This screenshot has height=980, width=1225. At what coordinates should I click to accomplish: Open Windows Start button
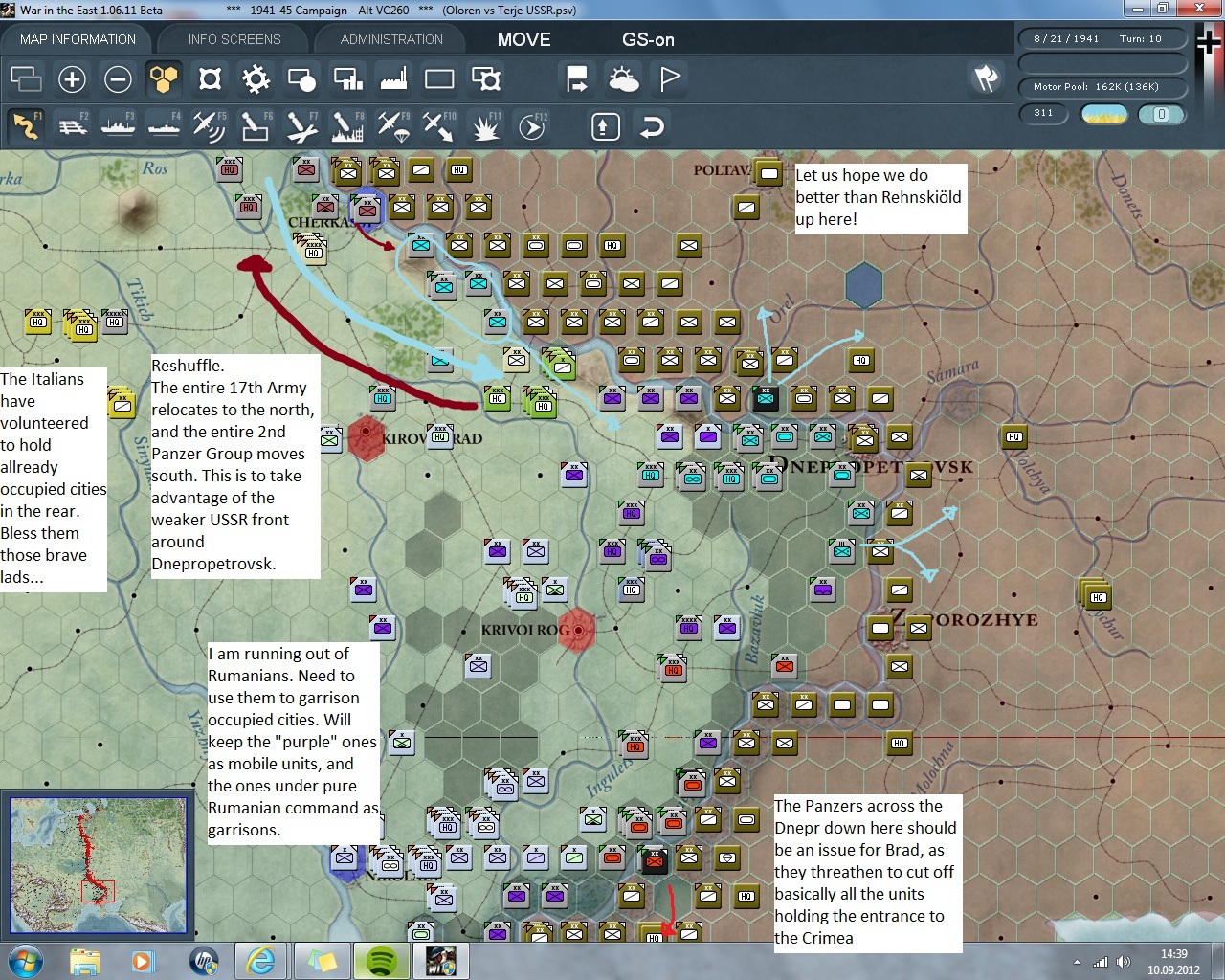point(24,960)
